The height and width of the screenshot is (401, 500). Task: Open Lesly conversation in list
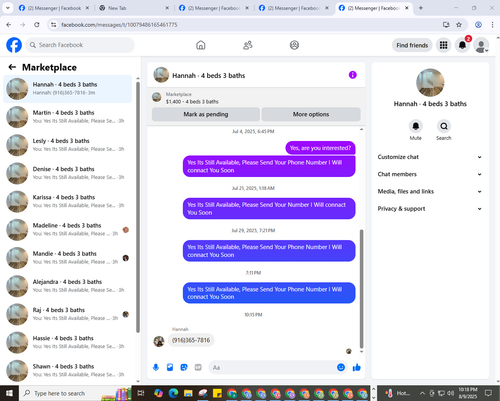[68, 145]
